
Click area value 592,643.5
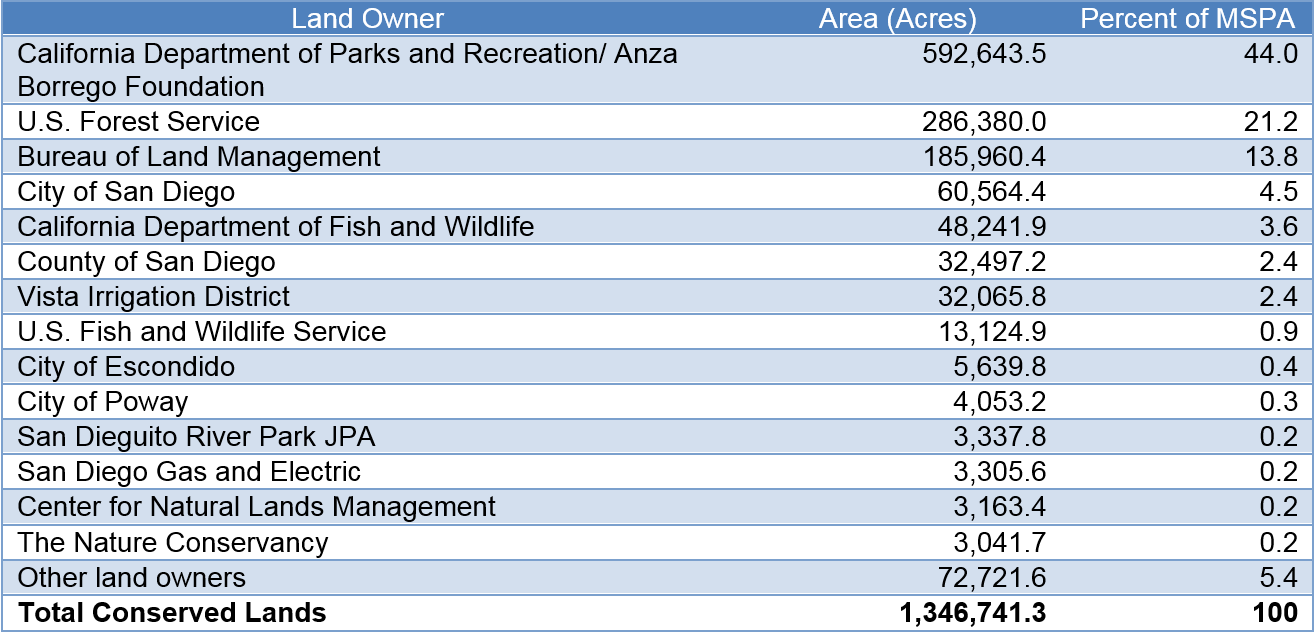[984, 54]
